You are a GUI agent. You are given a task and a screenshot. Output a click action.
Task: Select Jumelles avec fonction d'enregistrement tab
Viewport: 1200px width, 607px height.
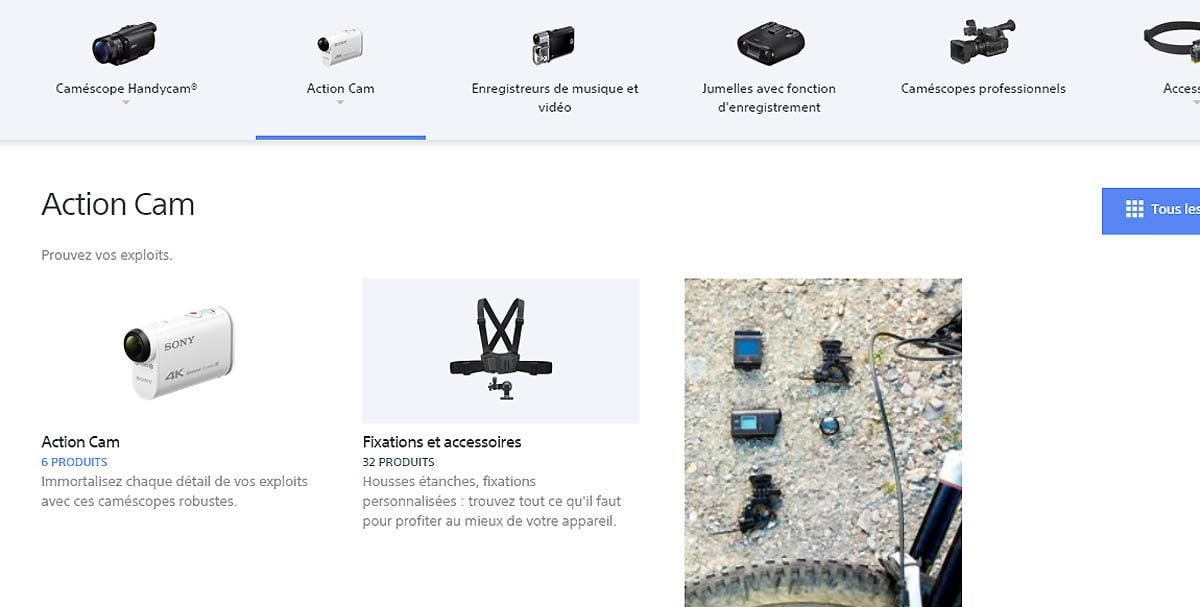769,97
